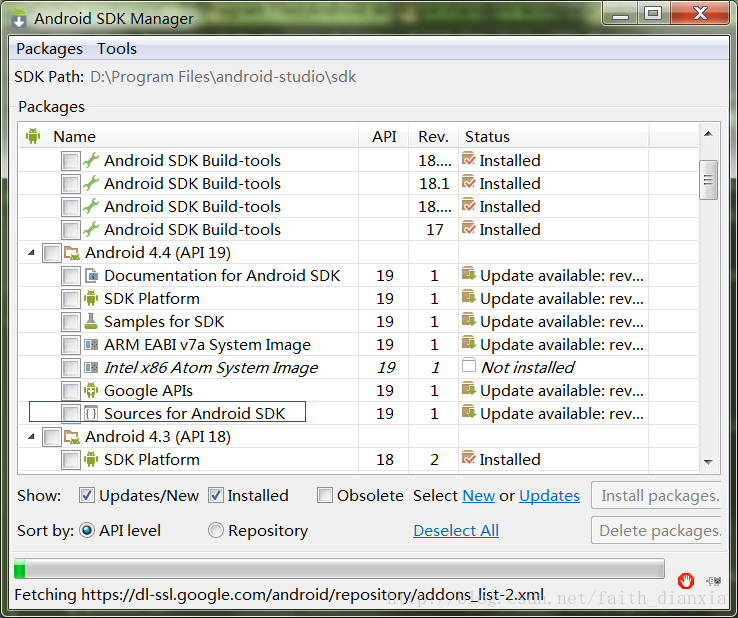Click wrench icon of Build-tools rev 17
Viewport: 738px width, 618px height.
pyautogui.click(x=91, y=229)
